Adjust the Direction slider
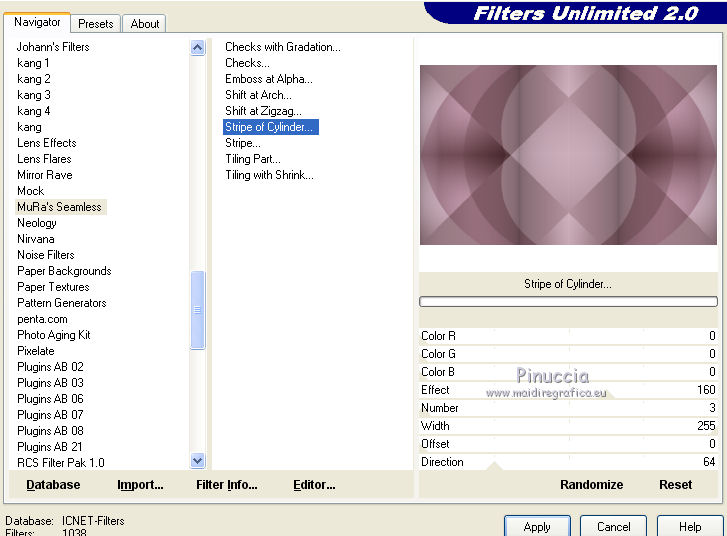This screenshot has width=727, height=536. coord(568,462)
